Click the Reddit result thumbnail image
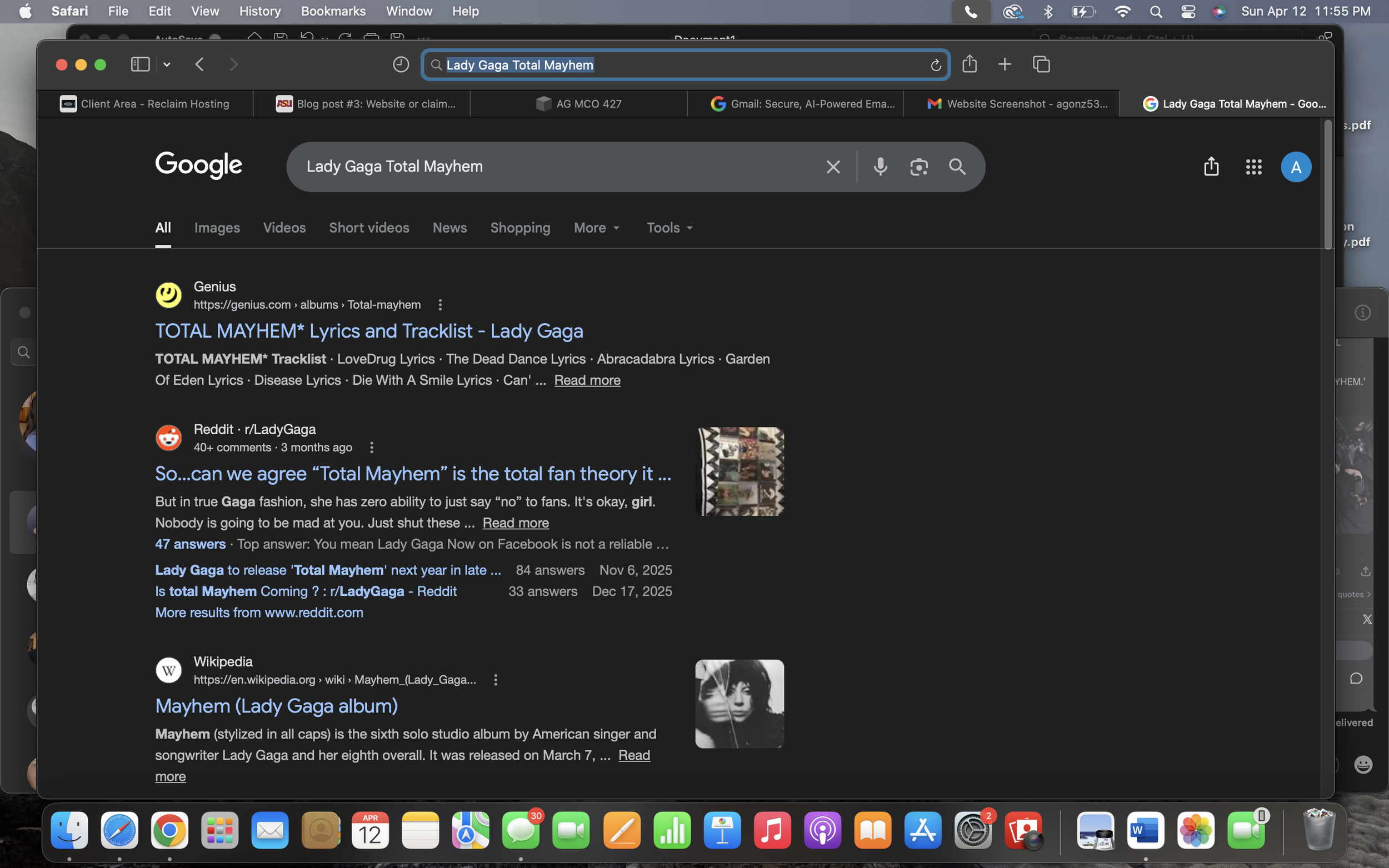 pos(739,471)
